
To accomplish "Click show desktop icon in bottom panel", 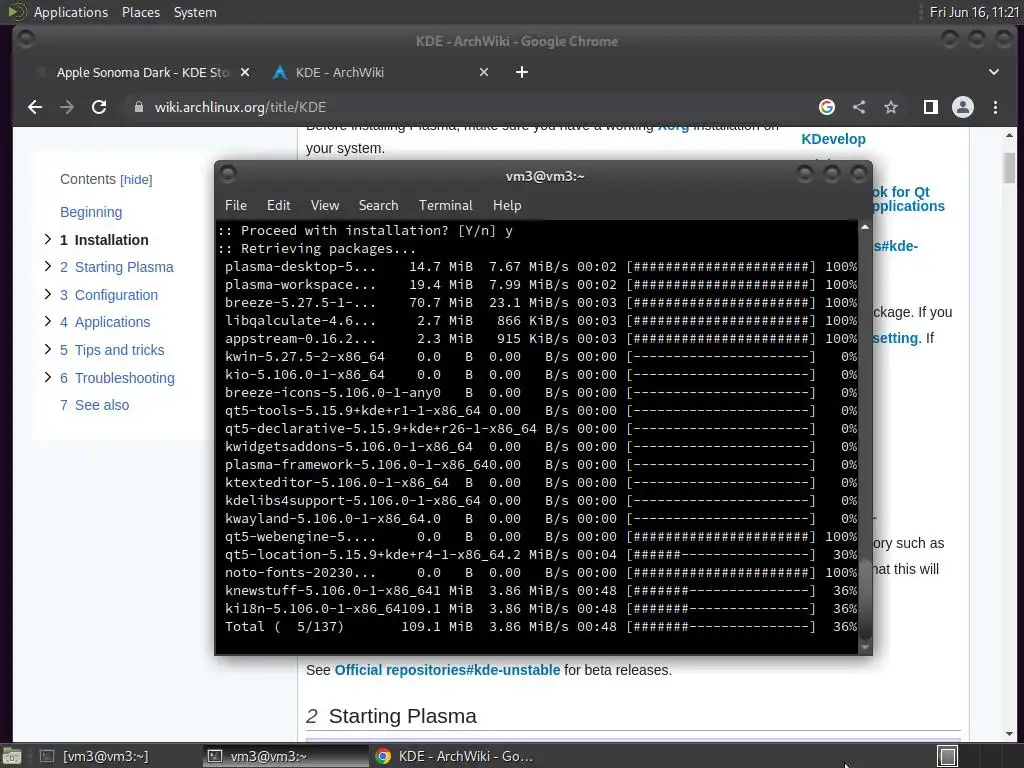I will point(12,756).
